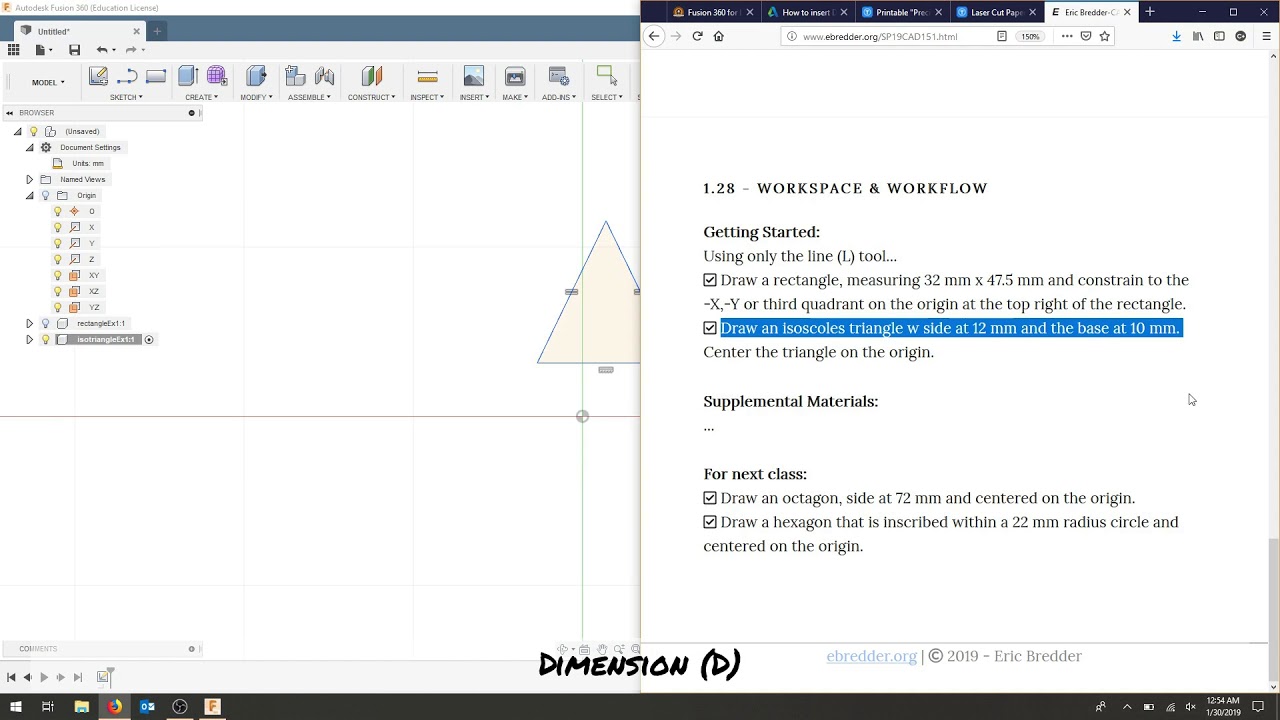Open the ebredder.org footer link
1280x720 pixels.
coord(871,656)
